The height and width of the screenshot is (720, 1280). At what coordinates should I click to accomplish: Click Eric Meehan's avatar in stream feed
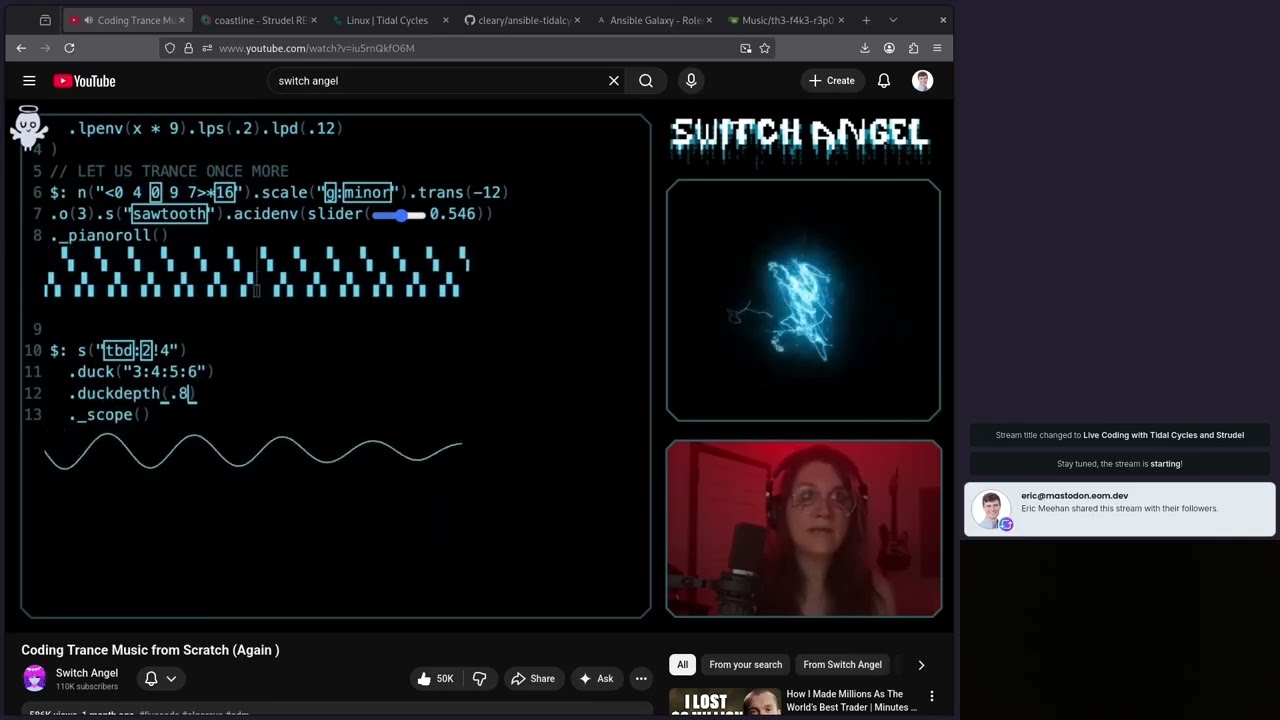point(992,509)
